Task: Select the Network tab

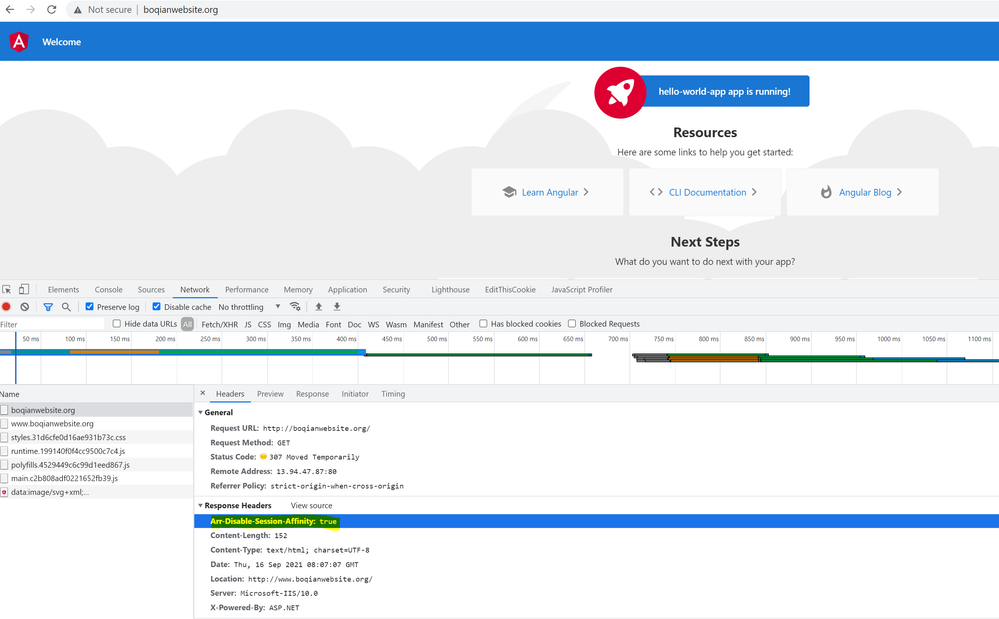Action: pyautogui.click(x=194, y=289)
